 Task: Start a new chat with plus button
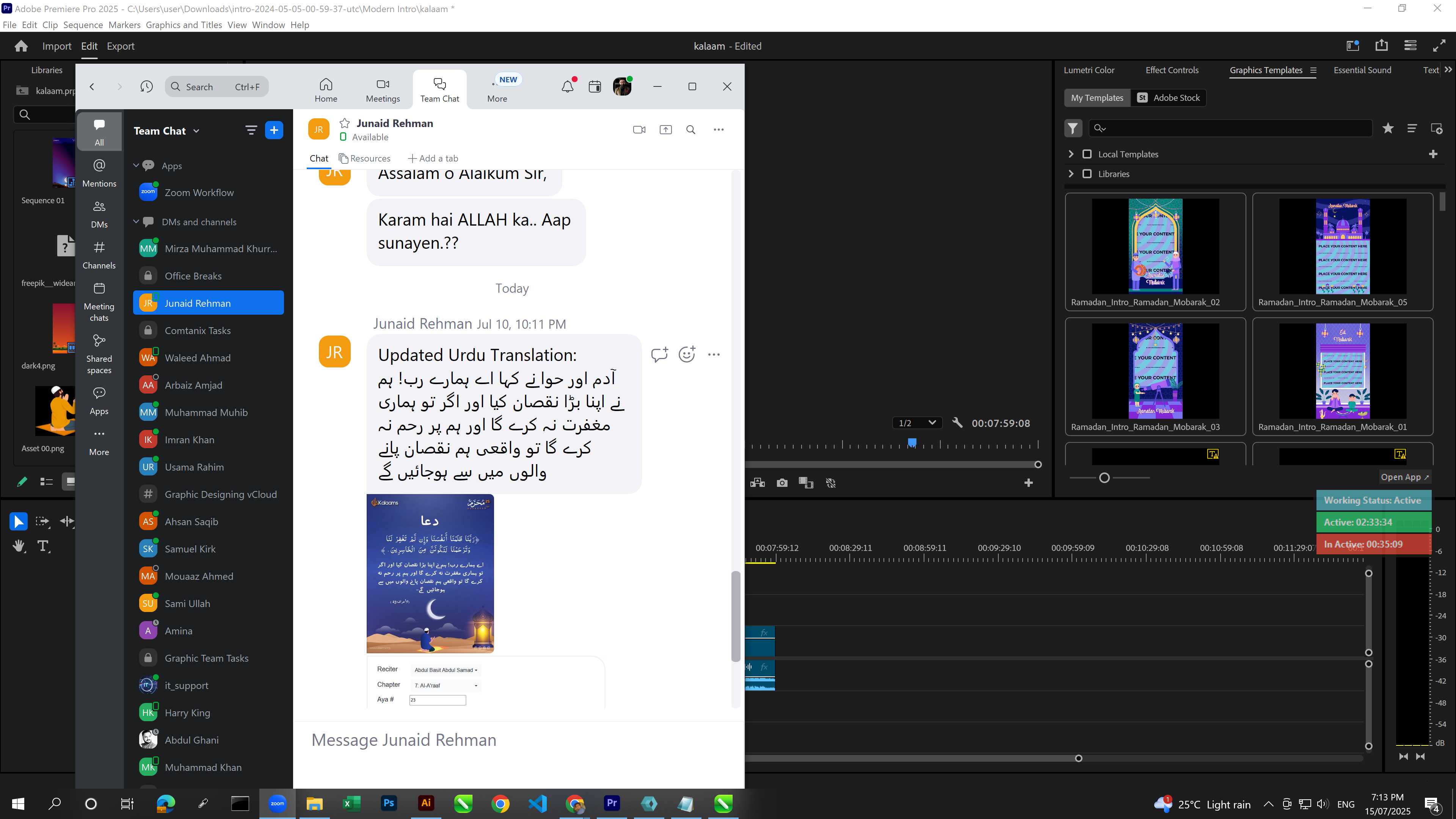click(274, 130)
